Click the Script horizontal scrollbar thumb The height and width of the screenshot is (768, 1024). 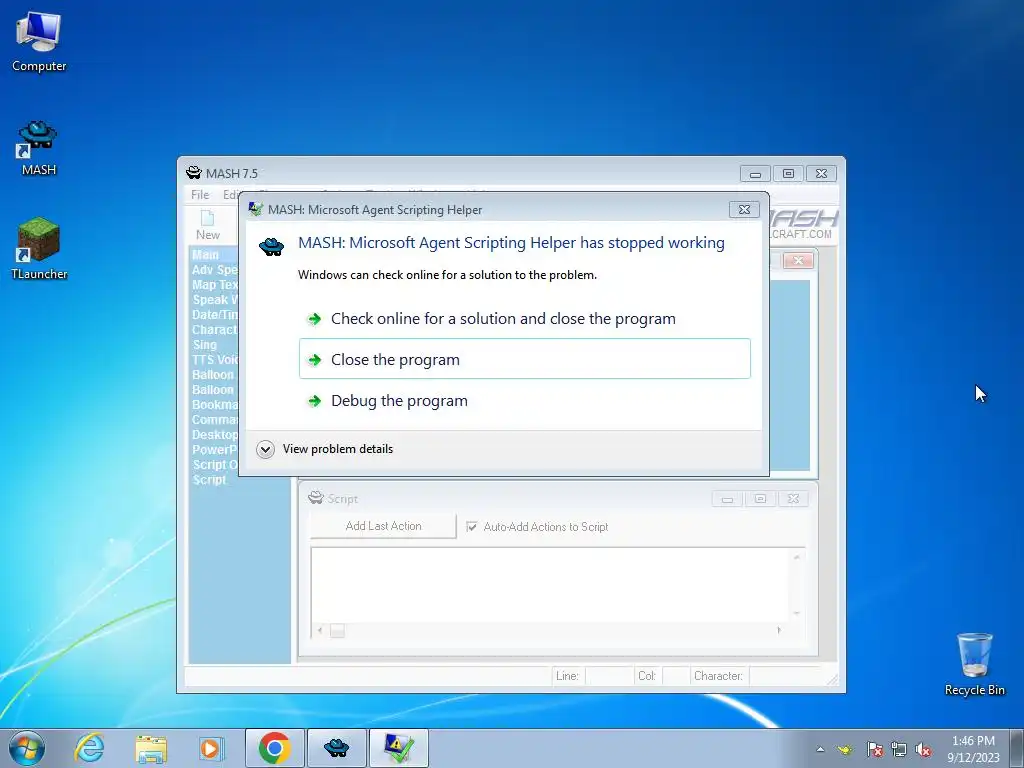(x=337, y=630)
